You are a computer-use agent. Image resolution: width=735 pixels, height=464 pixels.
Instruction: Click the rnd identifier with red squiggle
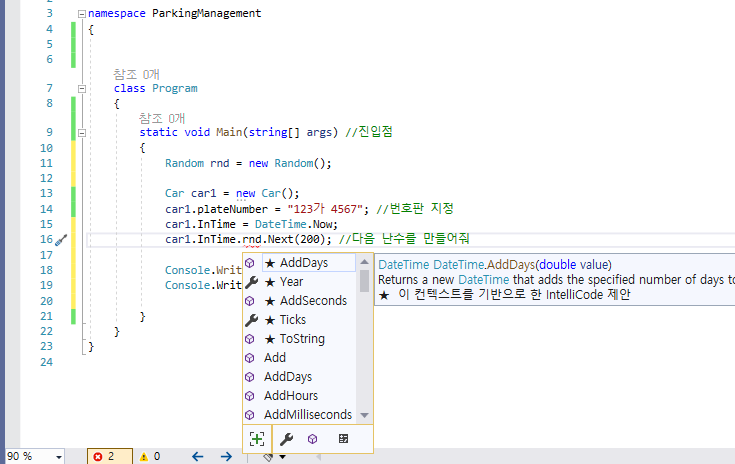click(252, 239)
